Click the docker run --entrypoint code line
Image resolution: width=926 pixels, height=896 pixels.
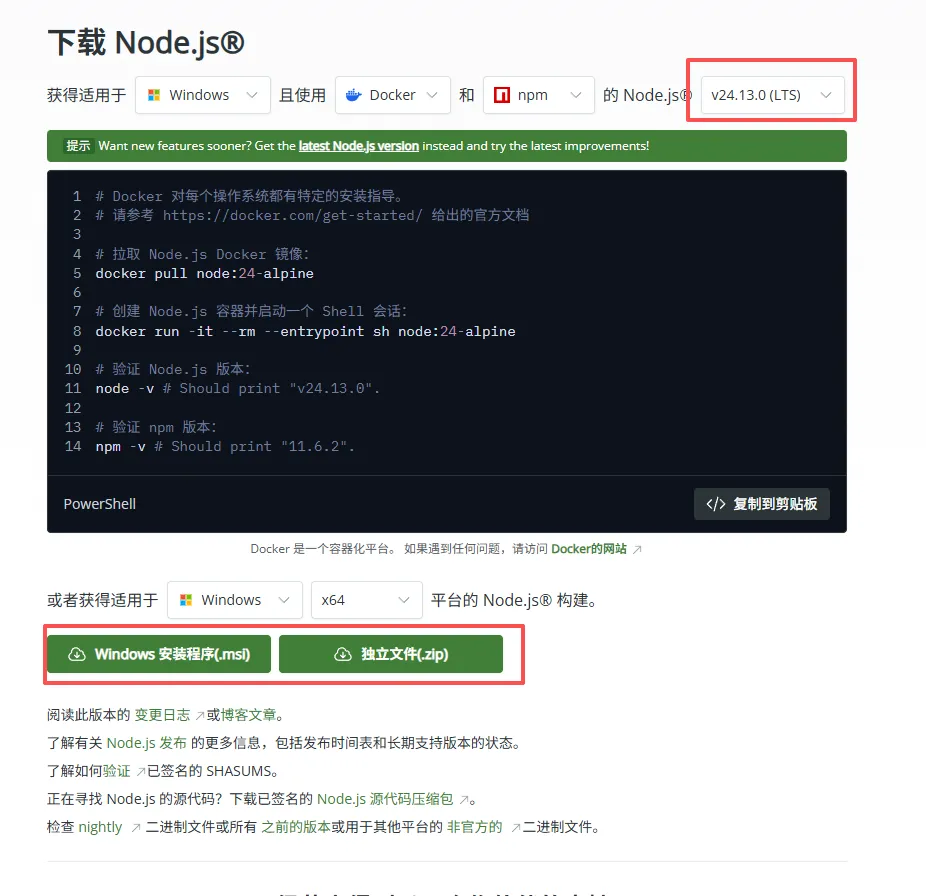pyautogui.click(x=305, y=331)
